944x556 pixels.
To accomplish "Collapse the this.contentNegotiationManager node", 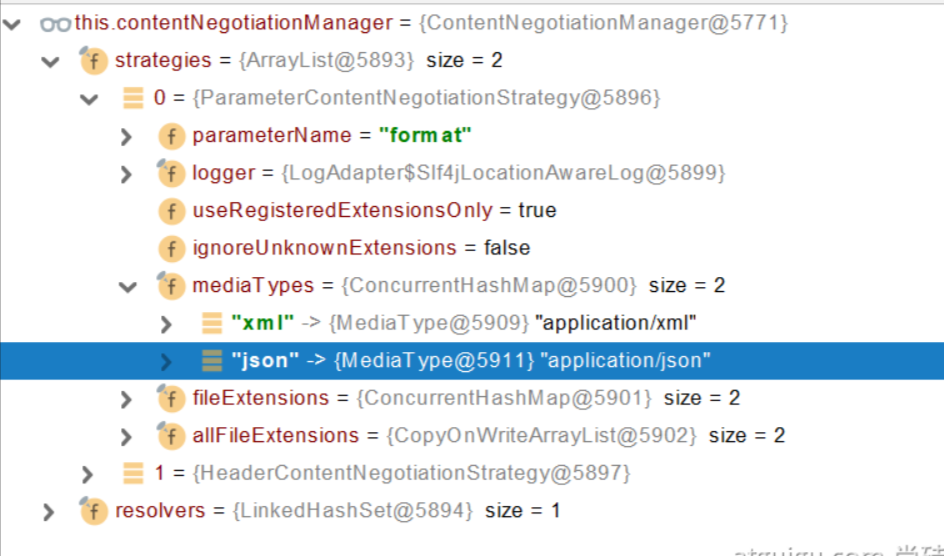I will pos(13,23).
